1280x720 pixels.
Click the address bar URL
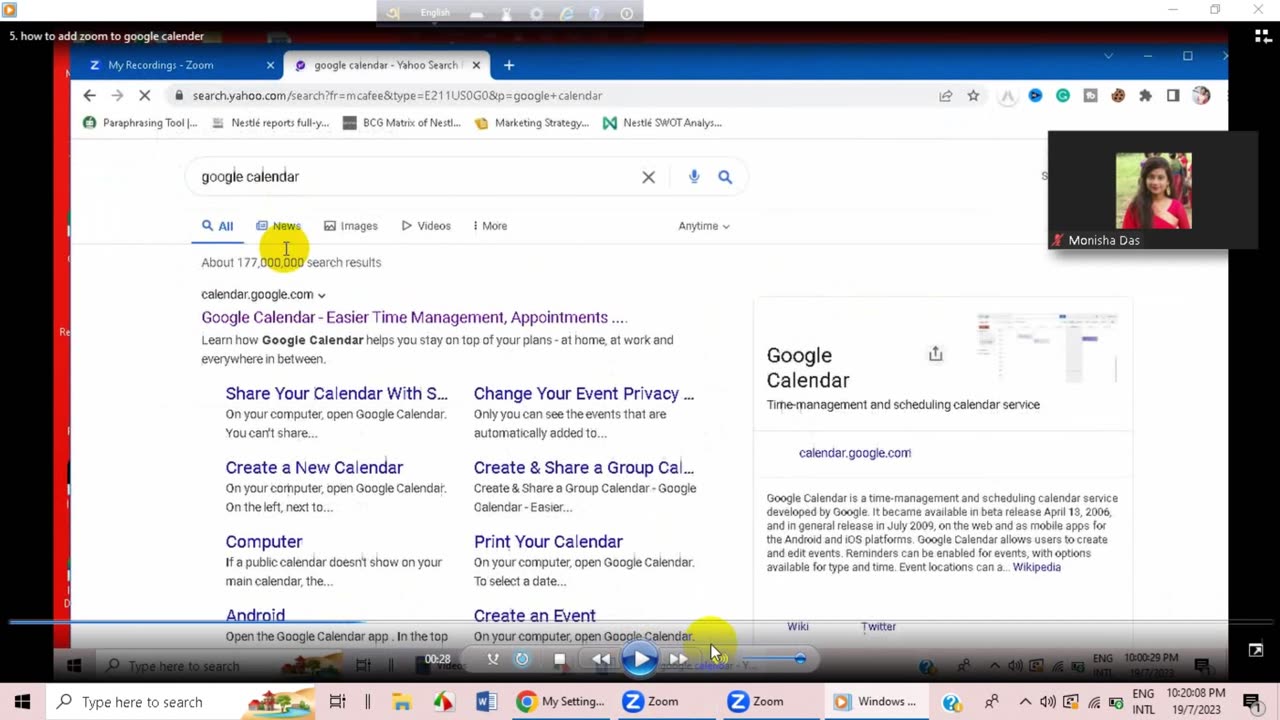397,95
